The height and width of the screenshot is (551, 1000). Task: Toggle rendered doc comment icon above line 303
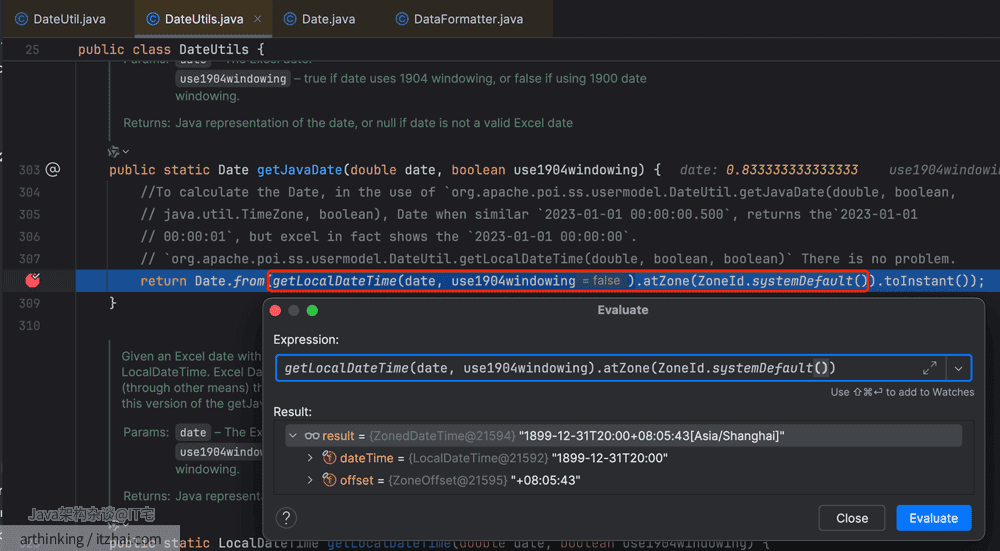118,152
